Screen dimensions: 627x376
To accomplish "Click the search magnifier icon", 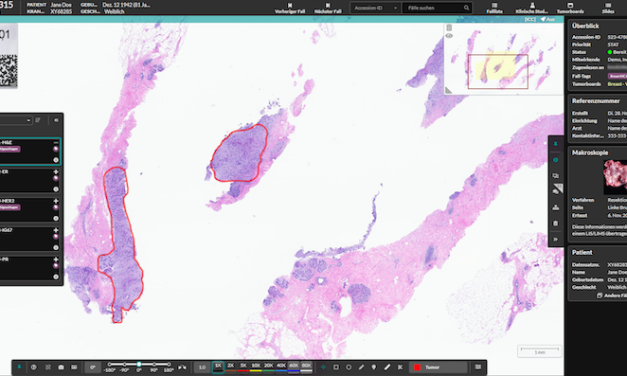I will [466, 8].
